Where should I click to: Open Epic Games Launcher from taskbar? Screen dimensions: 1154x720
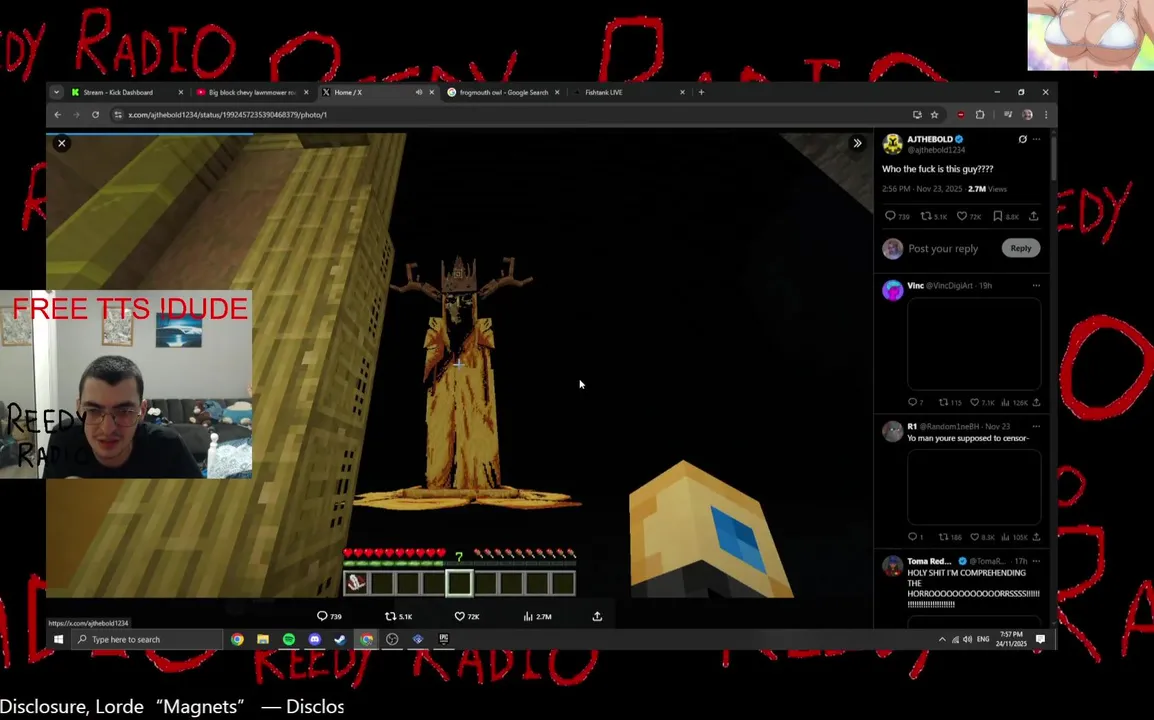point(444,640)
